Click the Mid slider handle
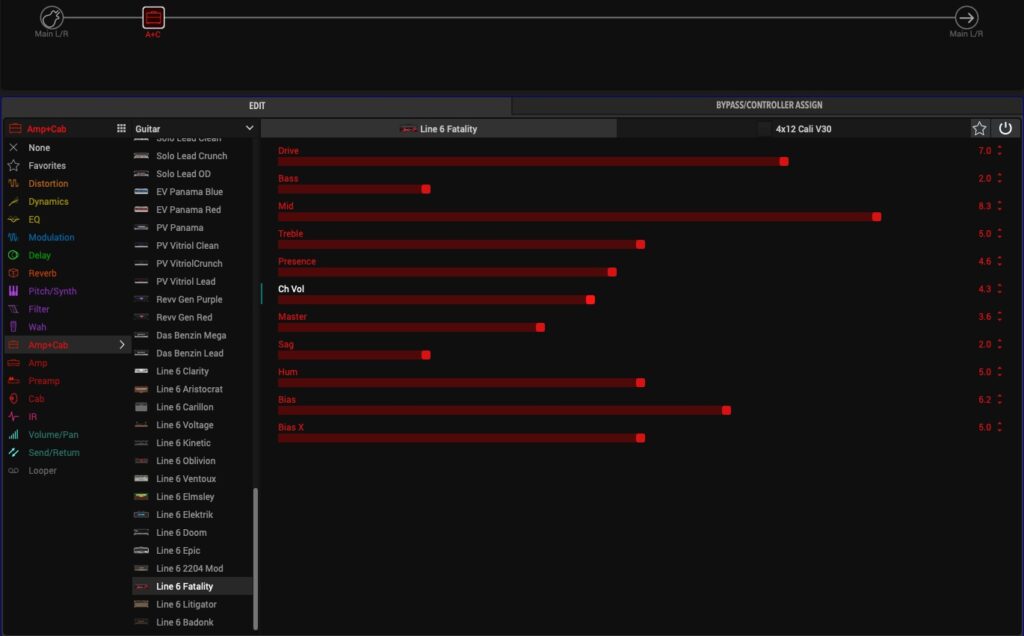The width and height of the screenshot is (1024, 636). pyautogui.click(x=877, y=216)
